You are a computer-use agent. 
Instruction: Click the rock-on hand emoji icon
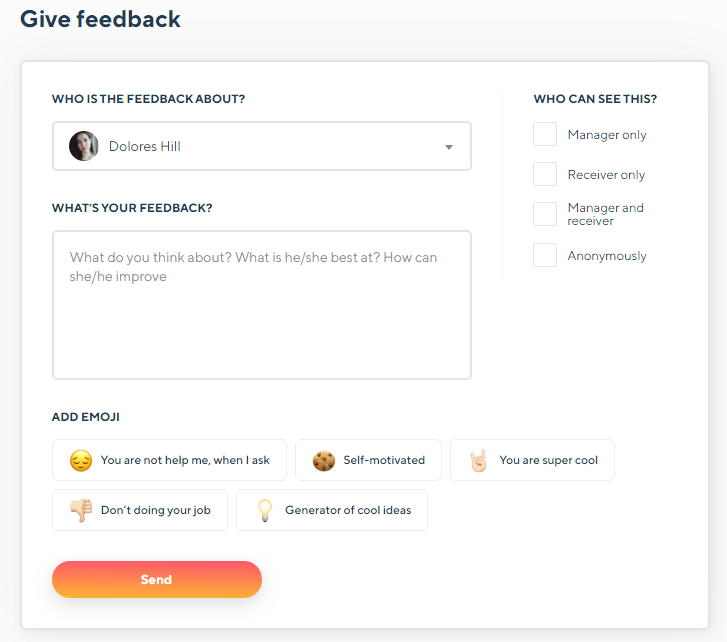[479, 460]
